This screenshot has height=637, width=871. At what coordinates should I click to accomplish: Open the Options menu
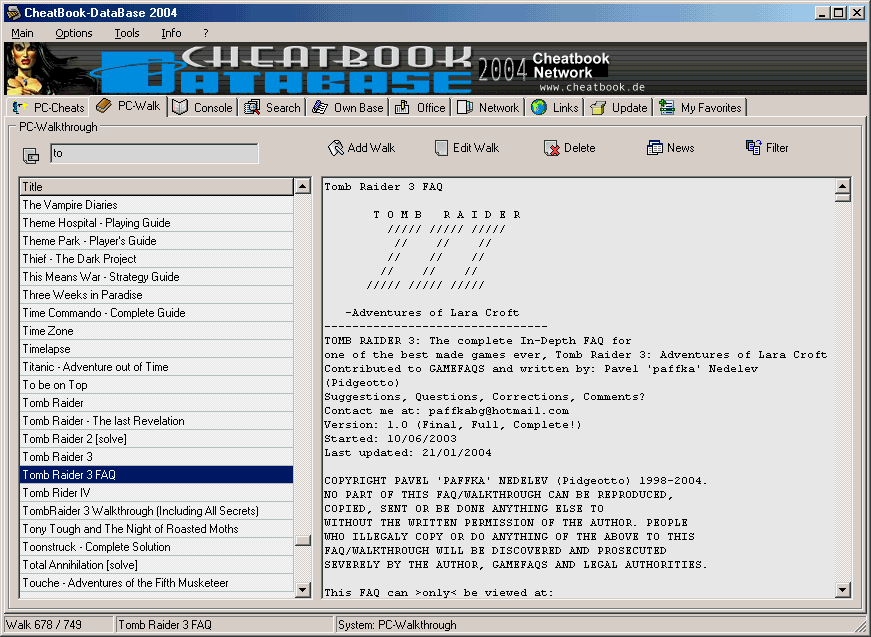[74, 33]
